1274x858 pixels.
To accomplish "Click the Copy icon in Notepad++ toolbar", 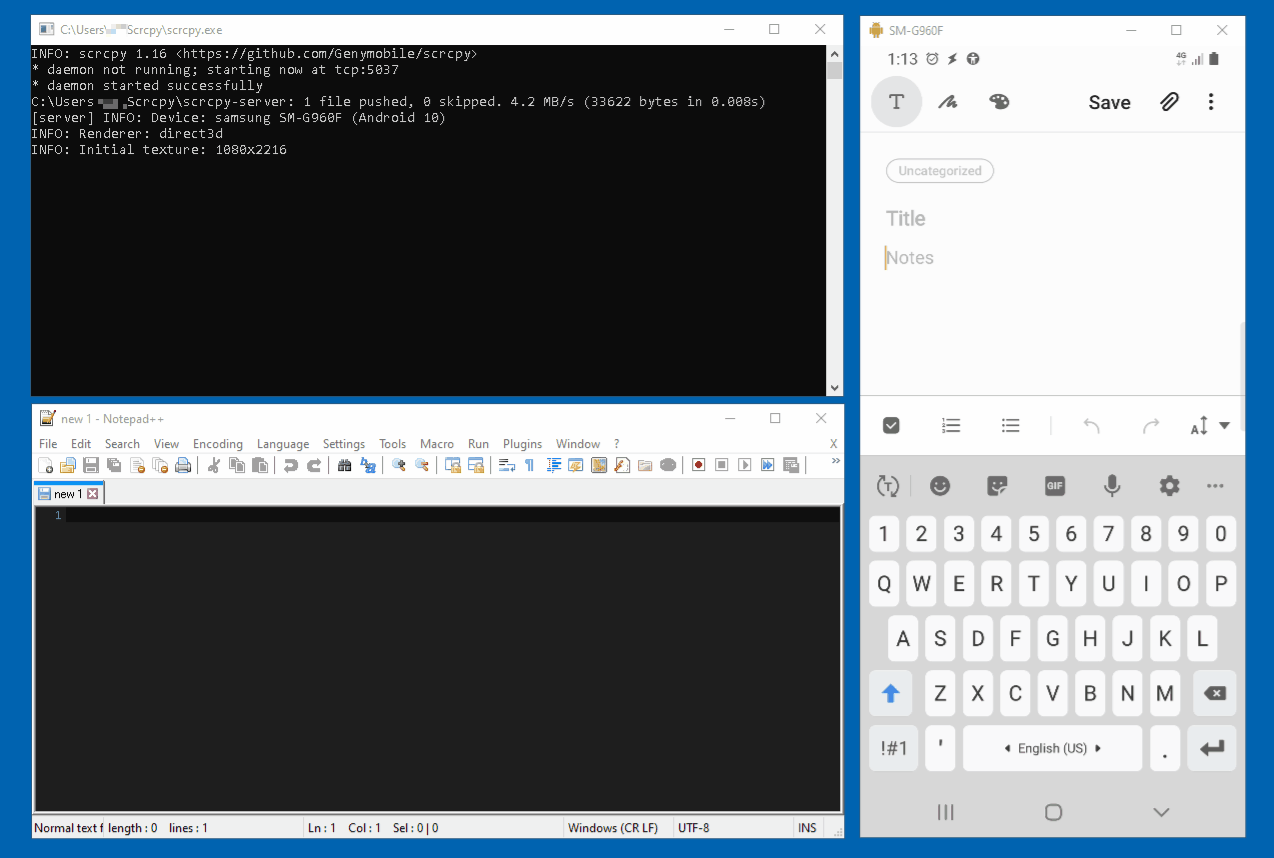I will click(x=237, y=465).
